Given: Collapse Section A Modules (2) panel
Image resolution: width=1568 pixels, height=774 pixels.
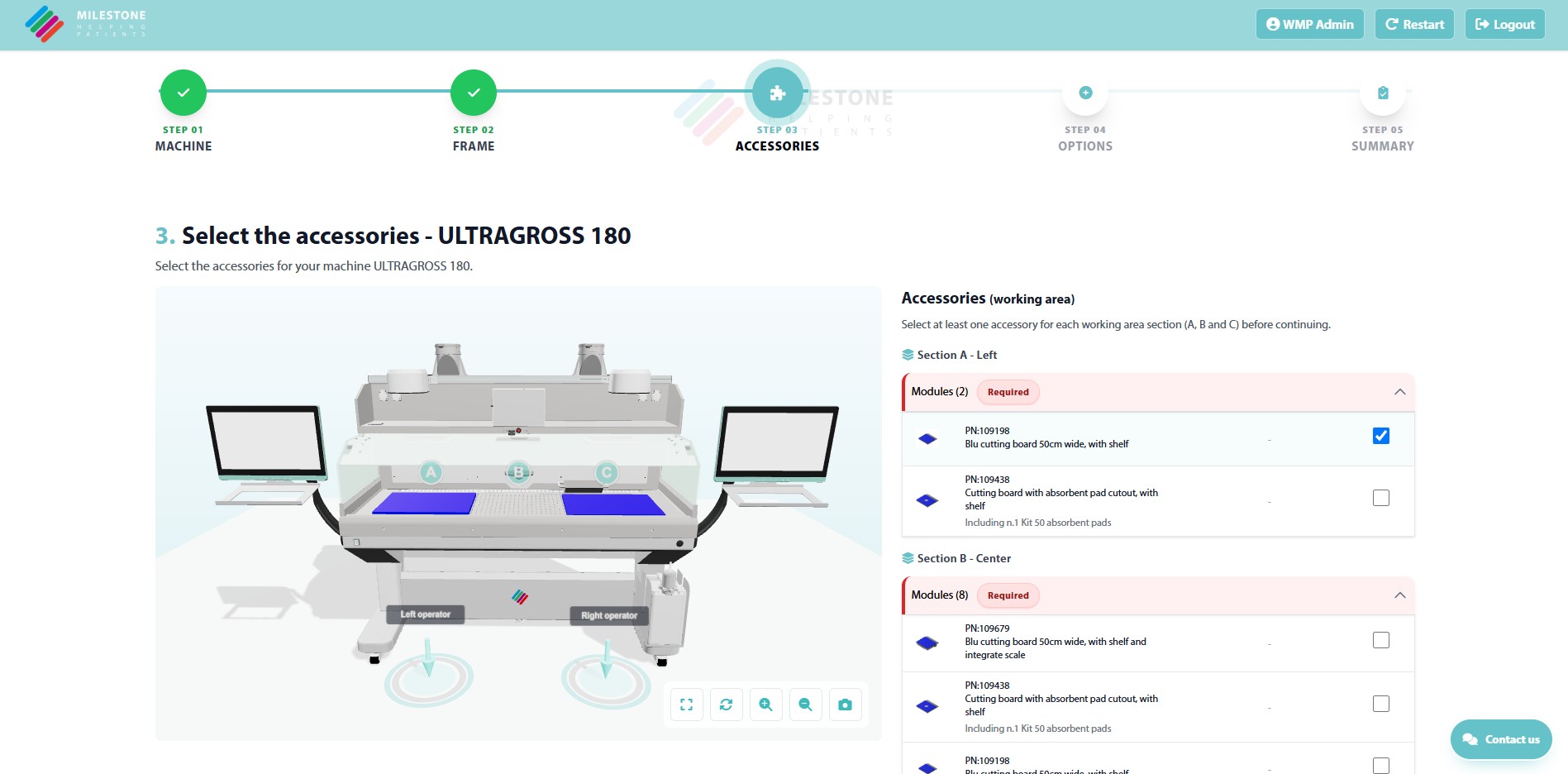Looking at the screenshot, I should click(1399, 392).
